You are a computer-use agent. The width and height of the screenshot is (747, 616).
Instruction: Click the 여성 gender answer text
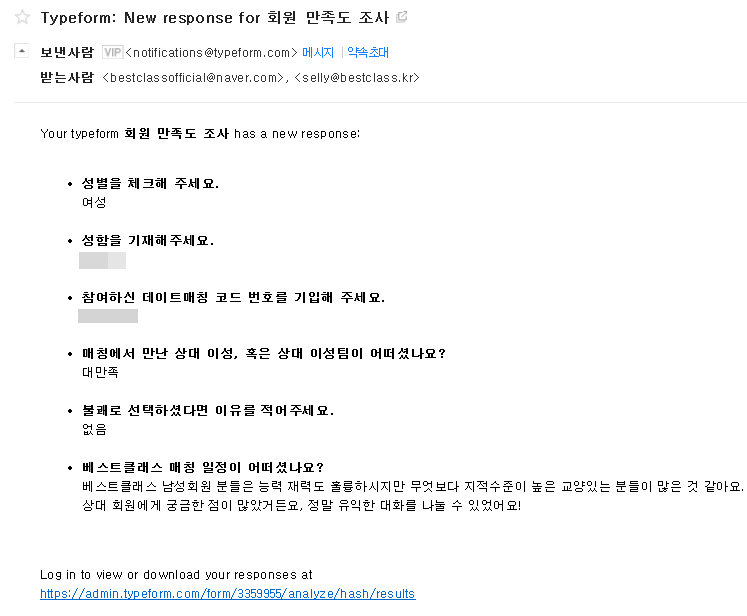pyautogui.click(x=94, y=202)
